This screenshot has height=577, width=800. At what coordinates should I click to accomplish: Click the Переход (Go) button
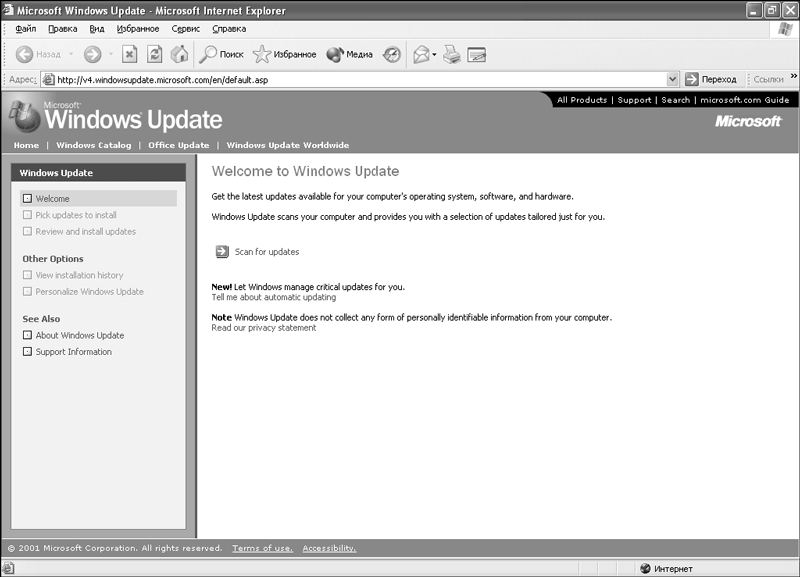[x=711, y=79]
